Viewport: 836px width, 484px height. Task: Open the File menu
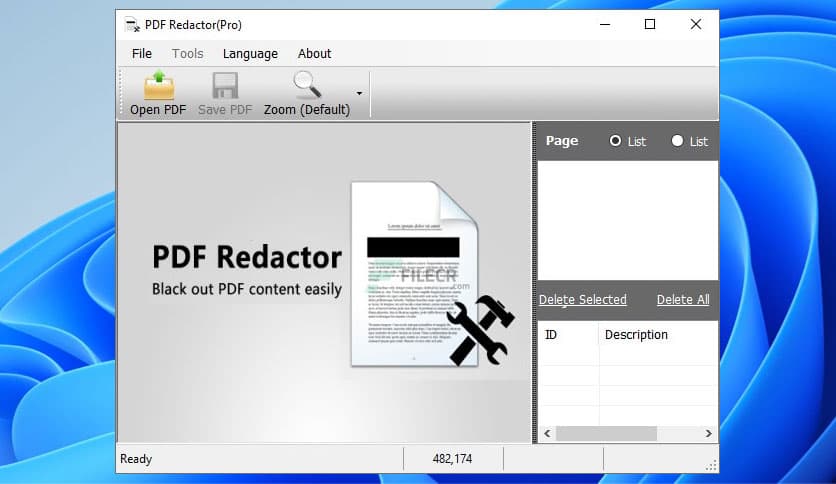142,54
